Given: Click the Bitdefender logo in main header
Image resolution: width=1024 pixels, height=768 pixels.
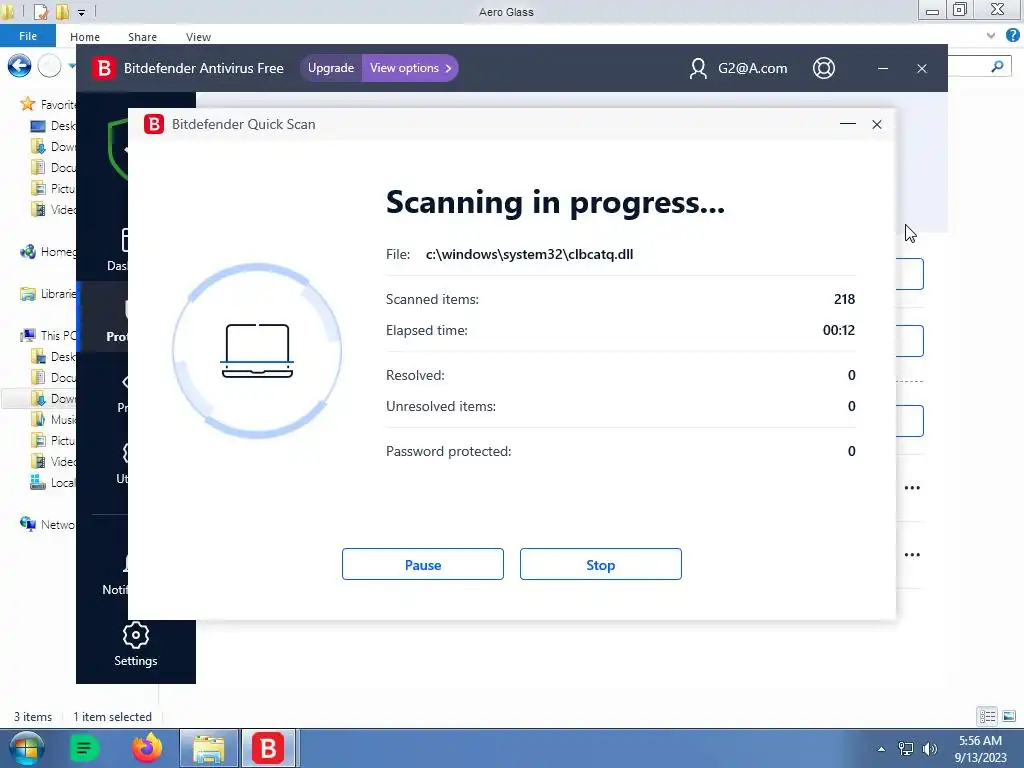Looking at the screenshot, I should [104, 68].
